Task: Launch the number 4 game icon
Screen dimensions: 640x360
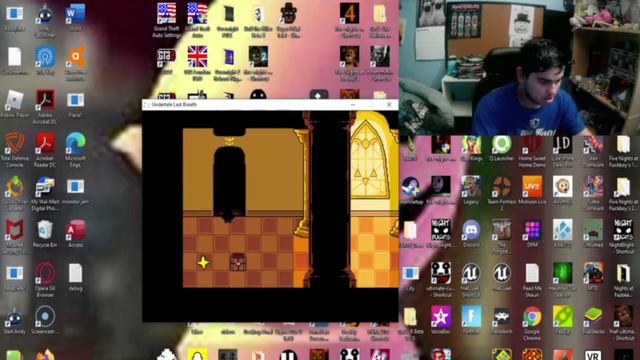Action: [x=349, y=14]
